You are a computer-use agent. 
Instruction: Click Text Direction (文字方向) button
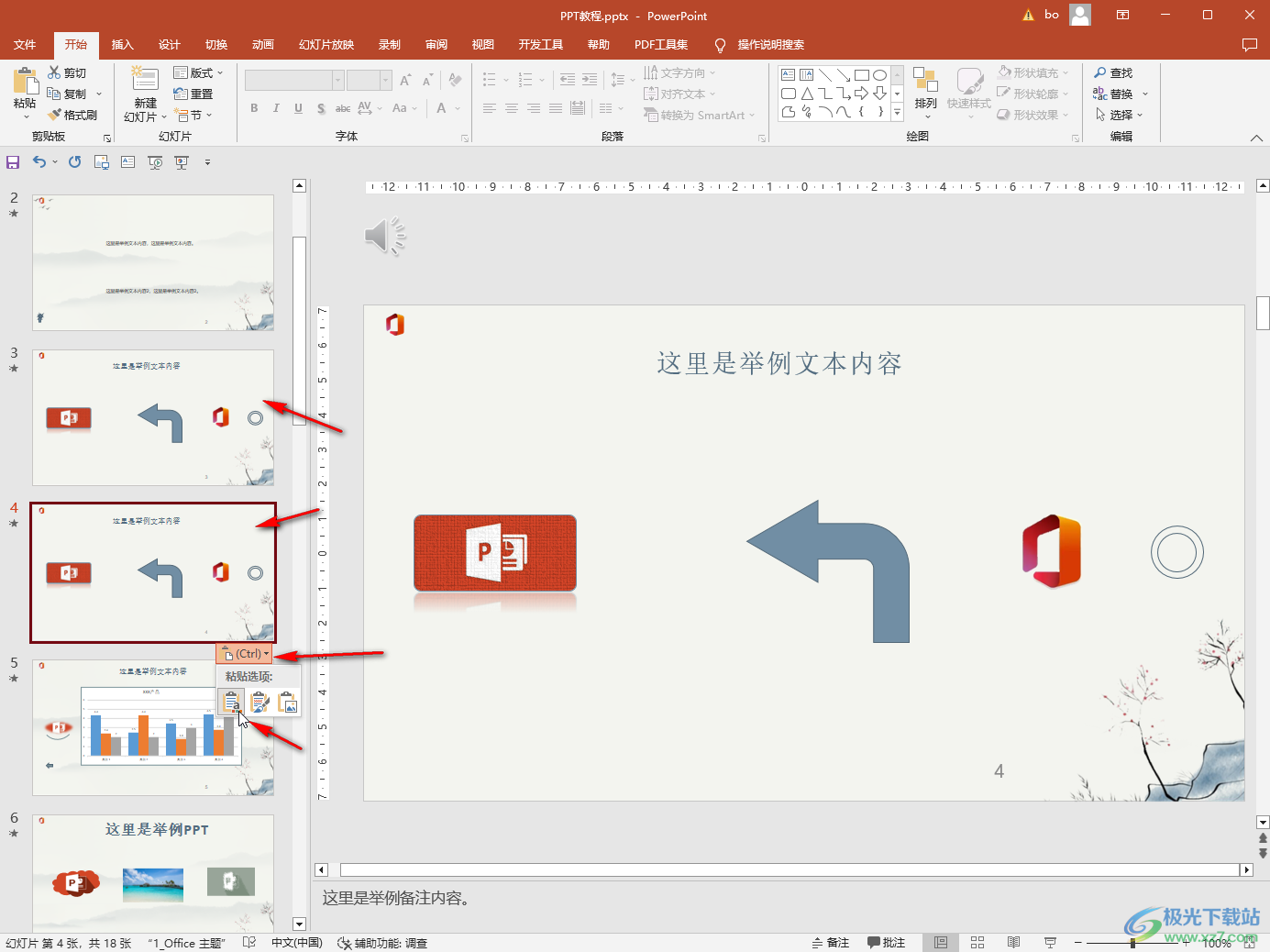pos(679,72)
